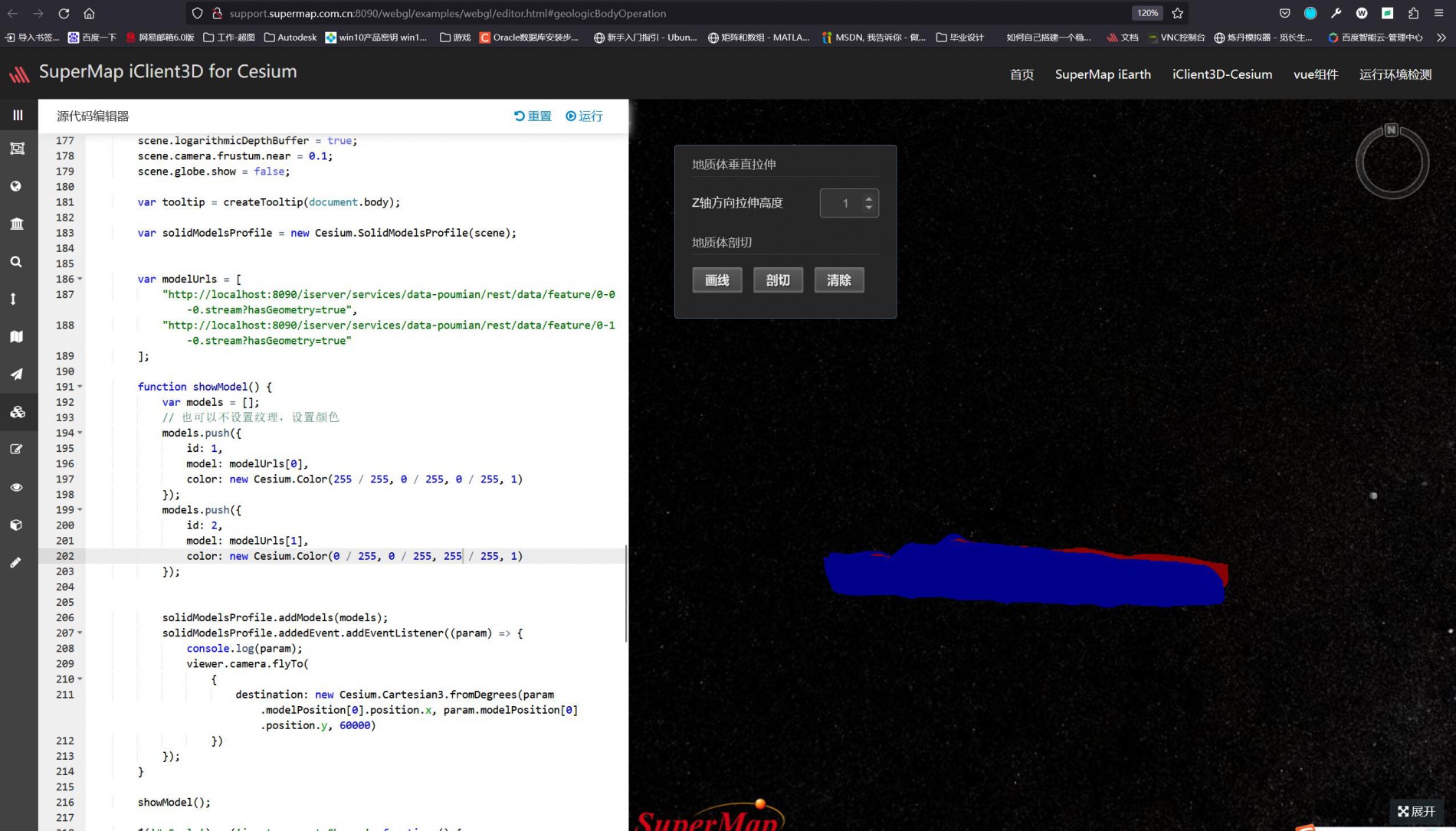Increase Z-axis stretch height value
The height and width of the screenshot is (831, 1456).
point(869,199)
